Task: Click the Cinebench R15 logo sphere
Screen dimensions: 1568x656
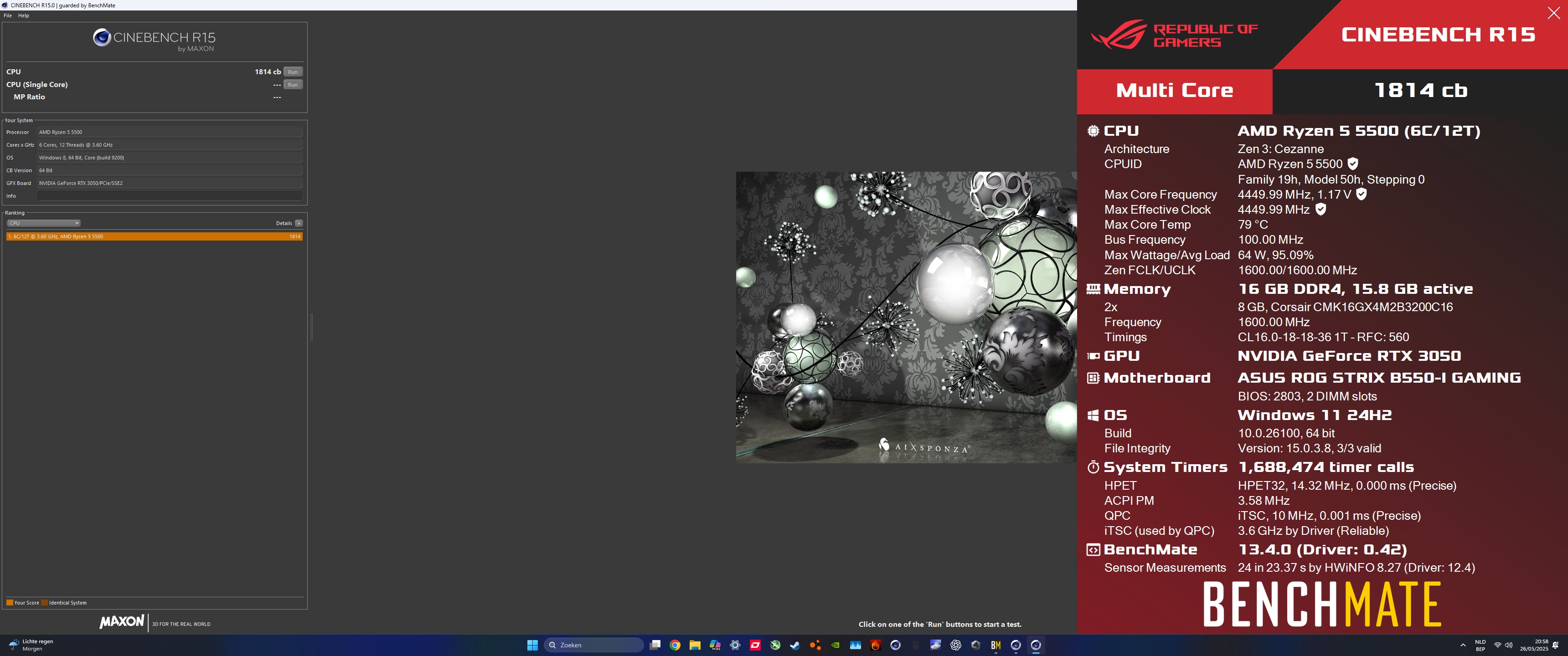Action: coord(102,38)
